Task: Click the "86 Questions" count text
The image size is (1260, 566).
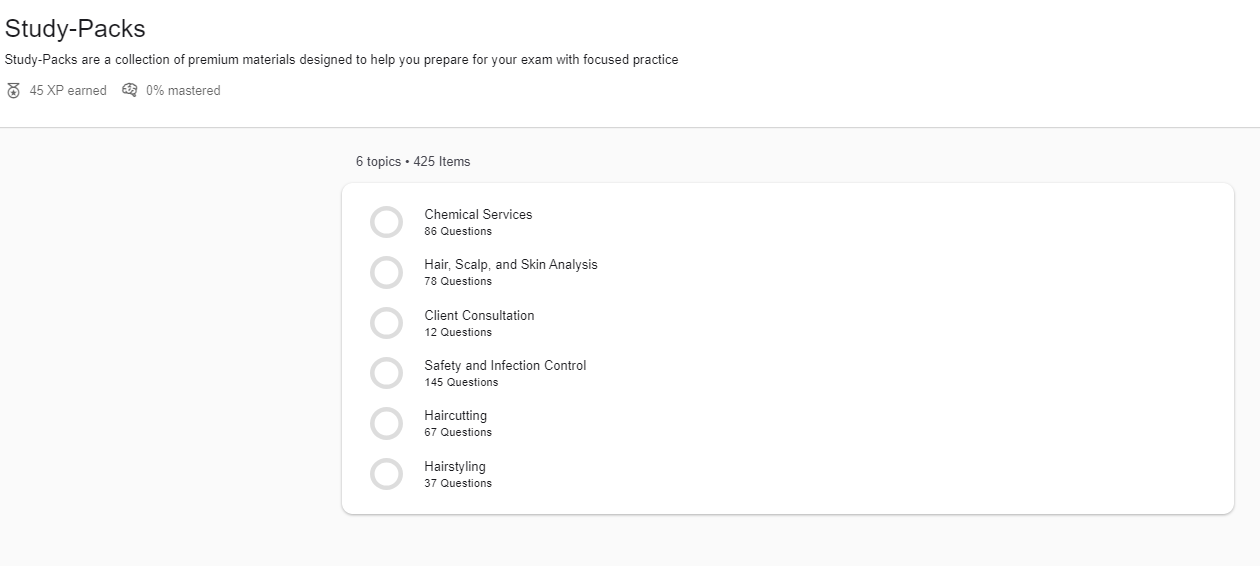Action: [x=458, y=231]
